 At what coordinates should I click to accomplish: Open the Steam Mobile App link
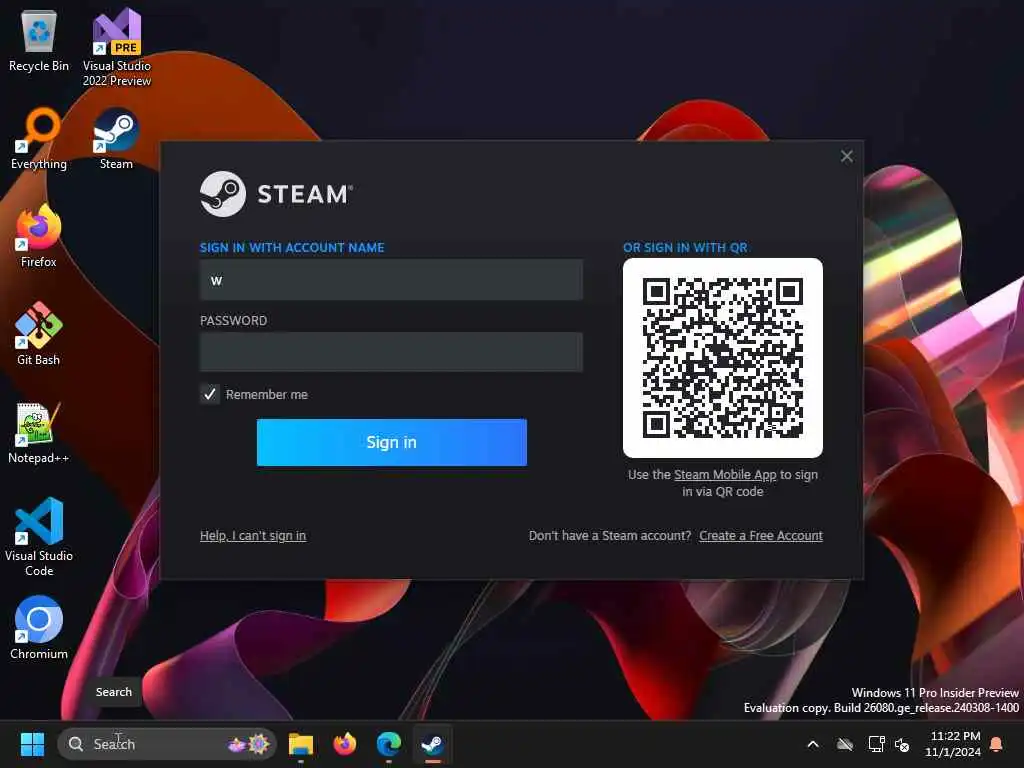point(725,475)
